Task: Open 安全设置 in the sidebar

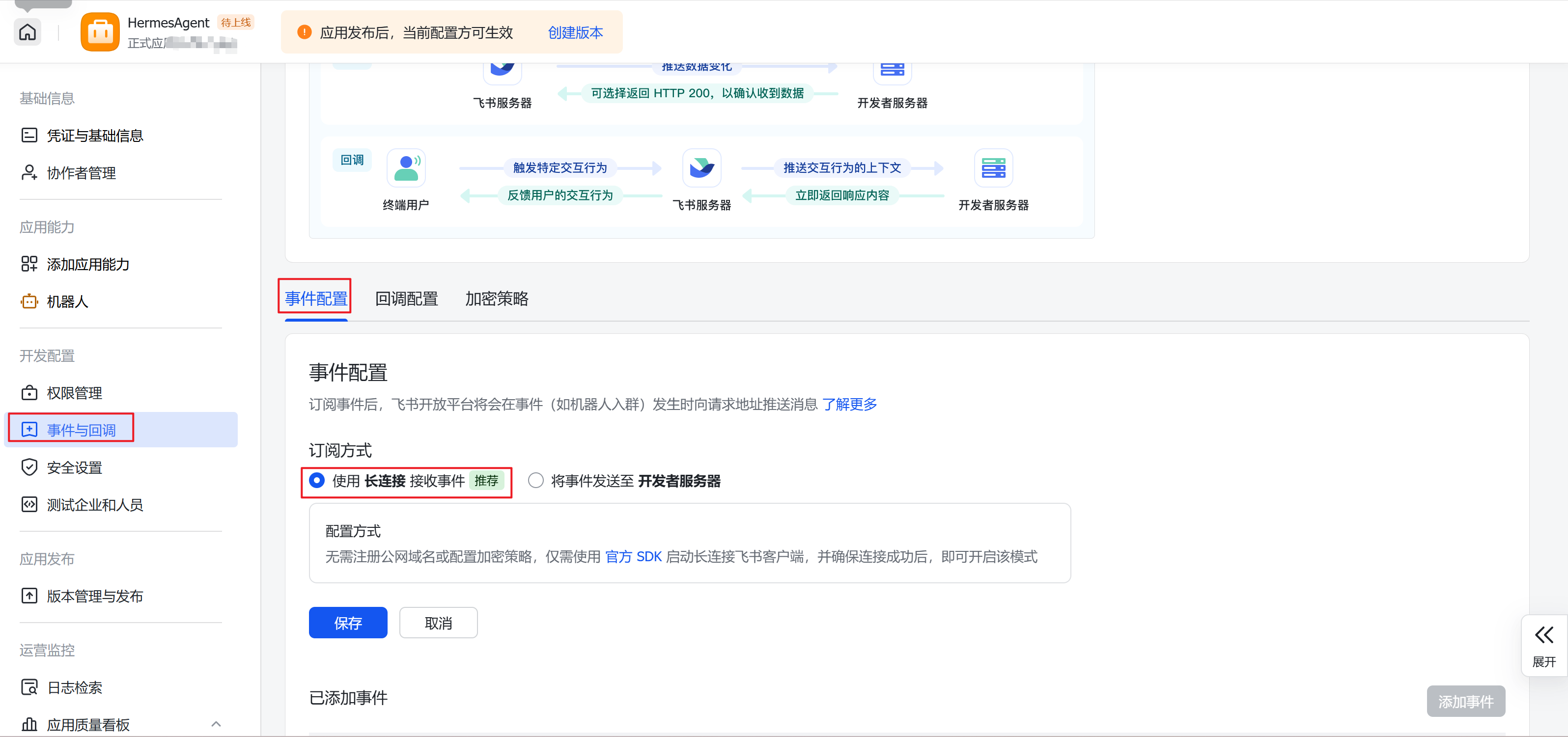Action: click(120, 467)
